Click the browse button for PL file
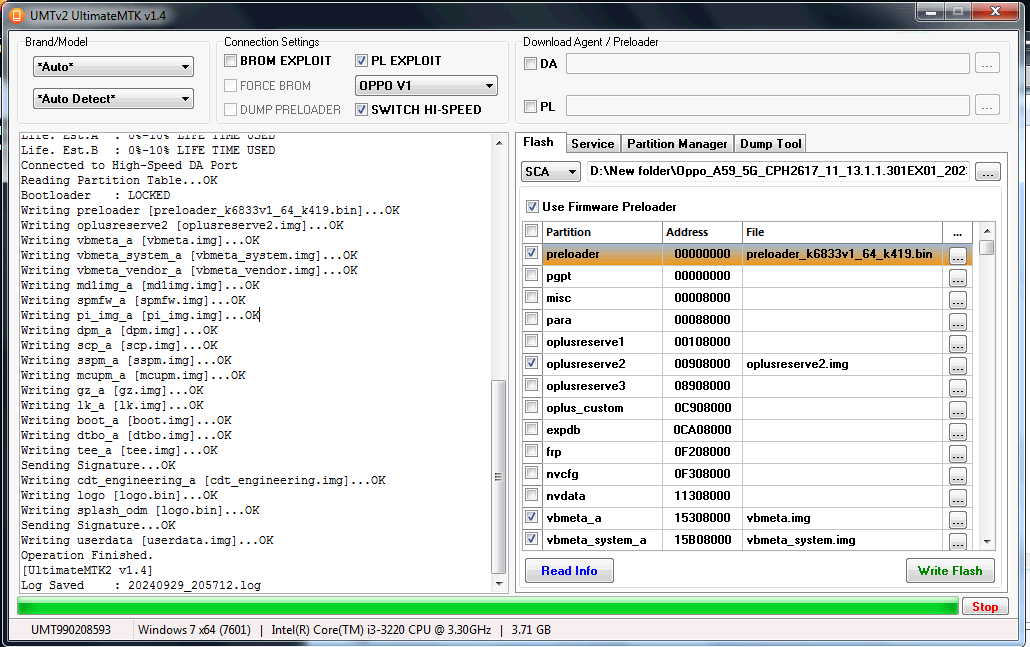 pos(987,106)
